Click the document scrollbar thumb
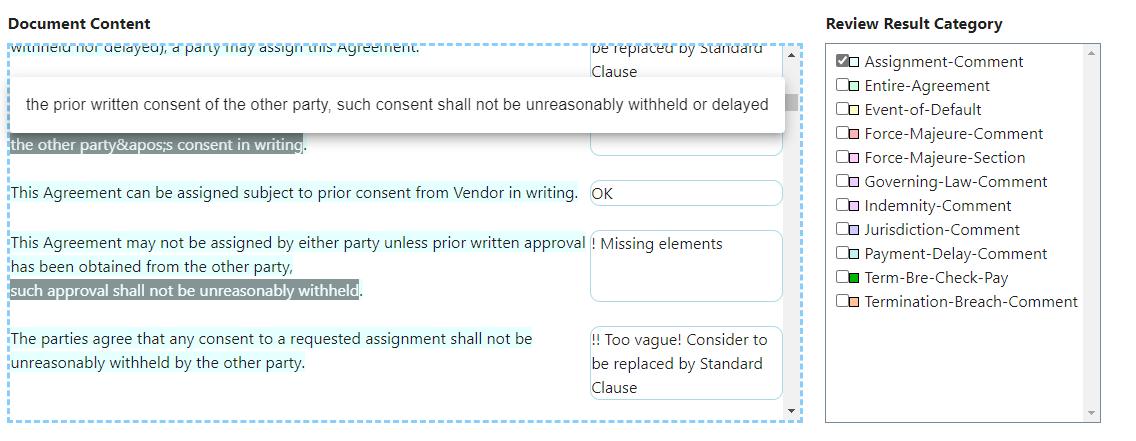The height and width of the screenshot is (441, 1136). pos(791,102)
